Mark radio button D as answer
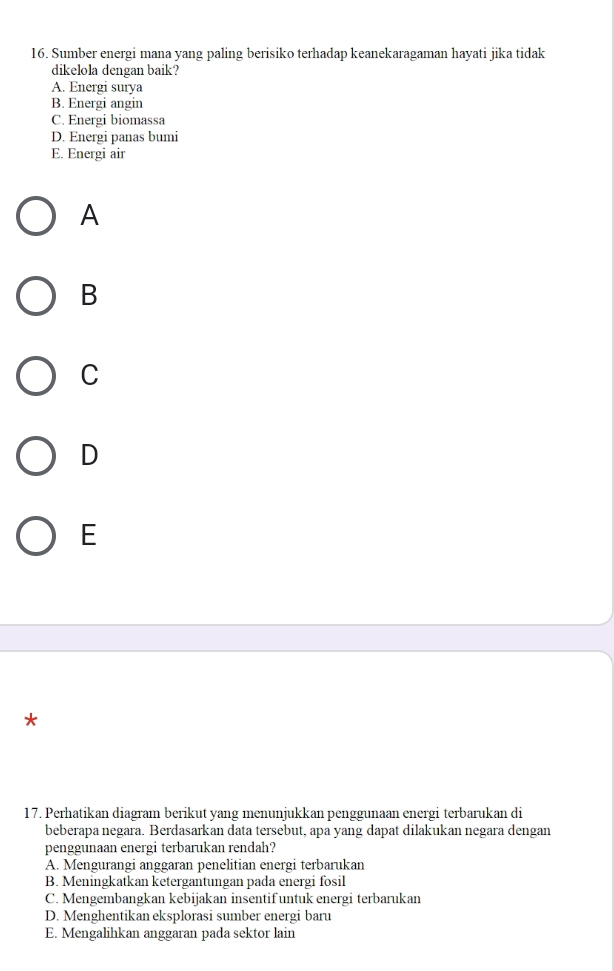Screen dimensions: 614x971 pos(36,456)
